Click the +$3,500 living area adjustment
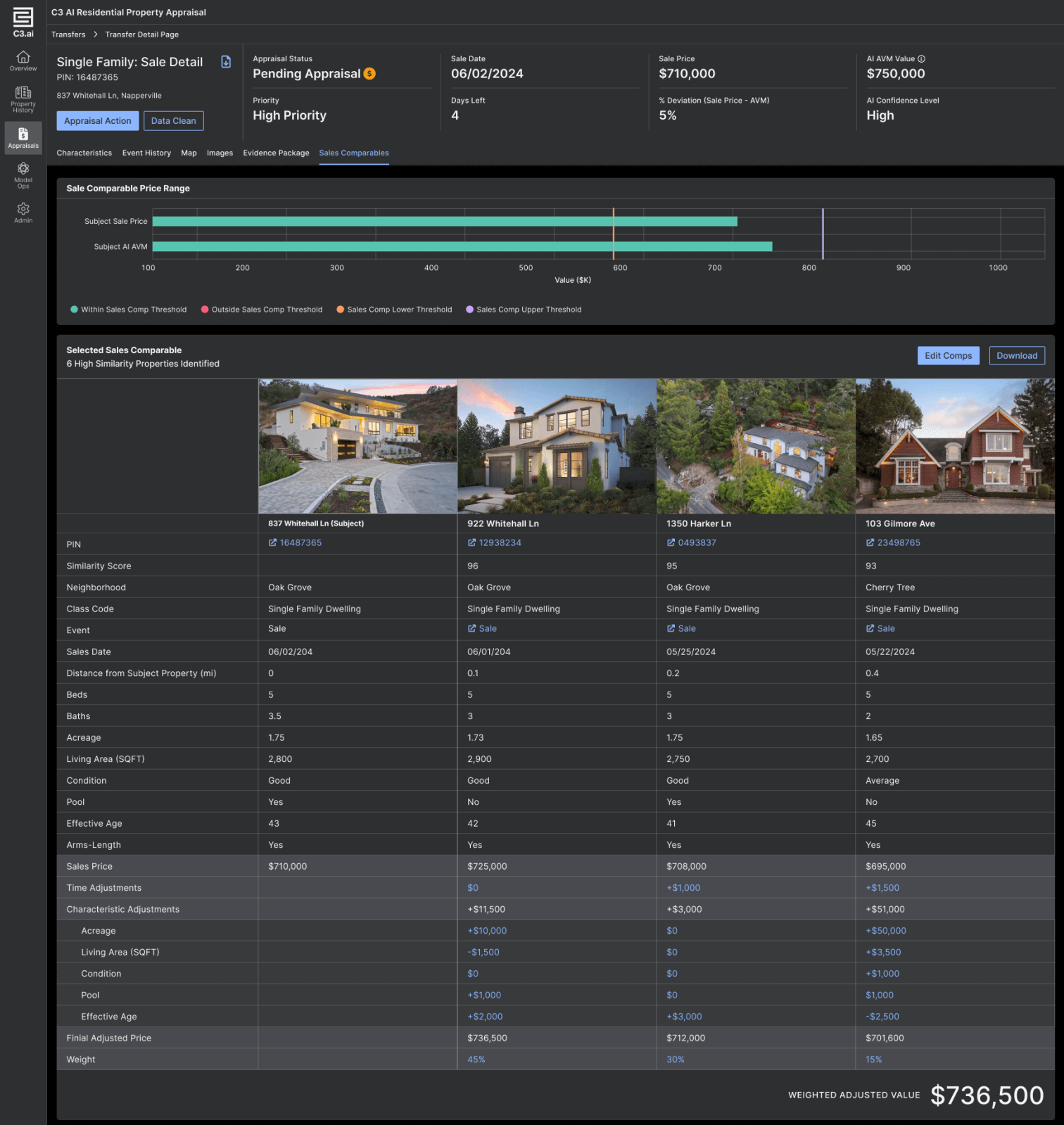The width and height of the screenshot is (1064, 1125). tap(883, 953)
